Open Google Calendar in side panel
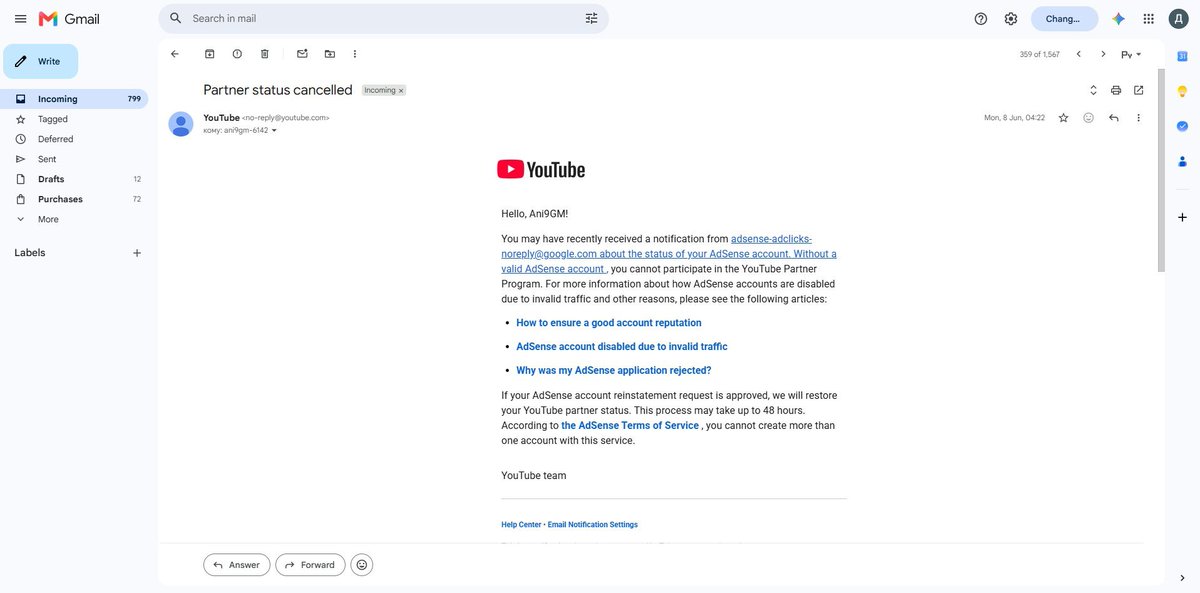This screenshot has width=1200, height=593. pos(1182,56)
